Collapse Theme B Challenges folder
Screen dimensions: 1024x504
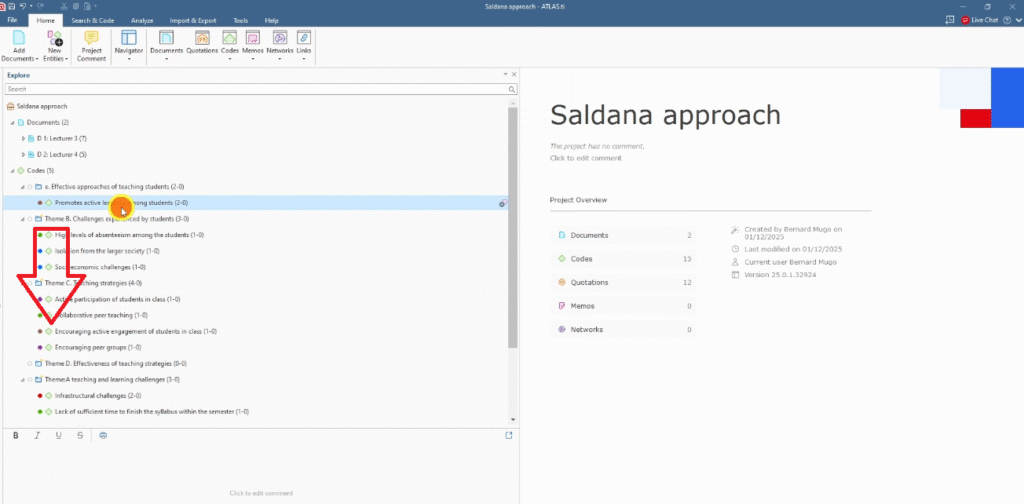pyautogui.click(x=22, y=219)
